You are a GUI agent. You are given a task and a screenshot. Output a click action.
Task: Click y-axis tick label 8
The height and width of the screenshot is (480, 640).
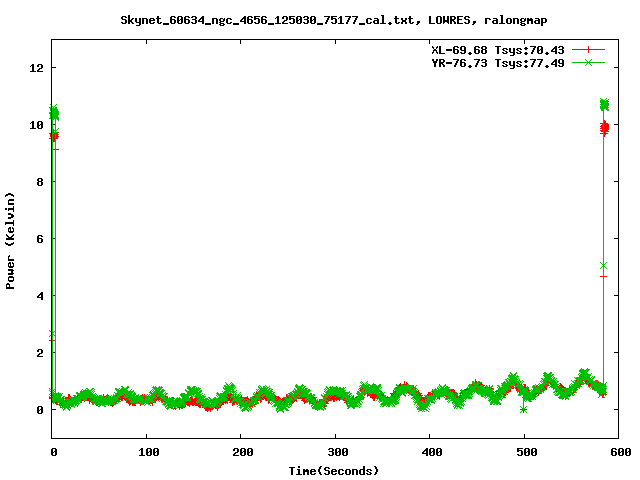pyautogui.click(x=40, y=182)
